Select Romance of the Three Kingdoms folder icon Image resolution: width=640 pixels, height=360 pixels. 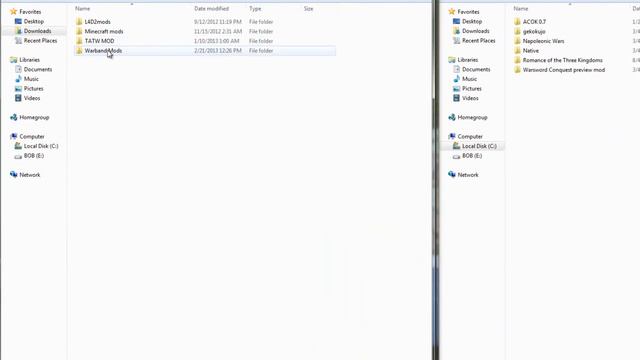[x=518, y=60]
